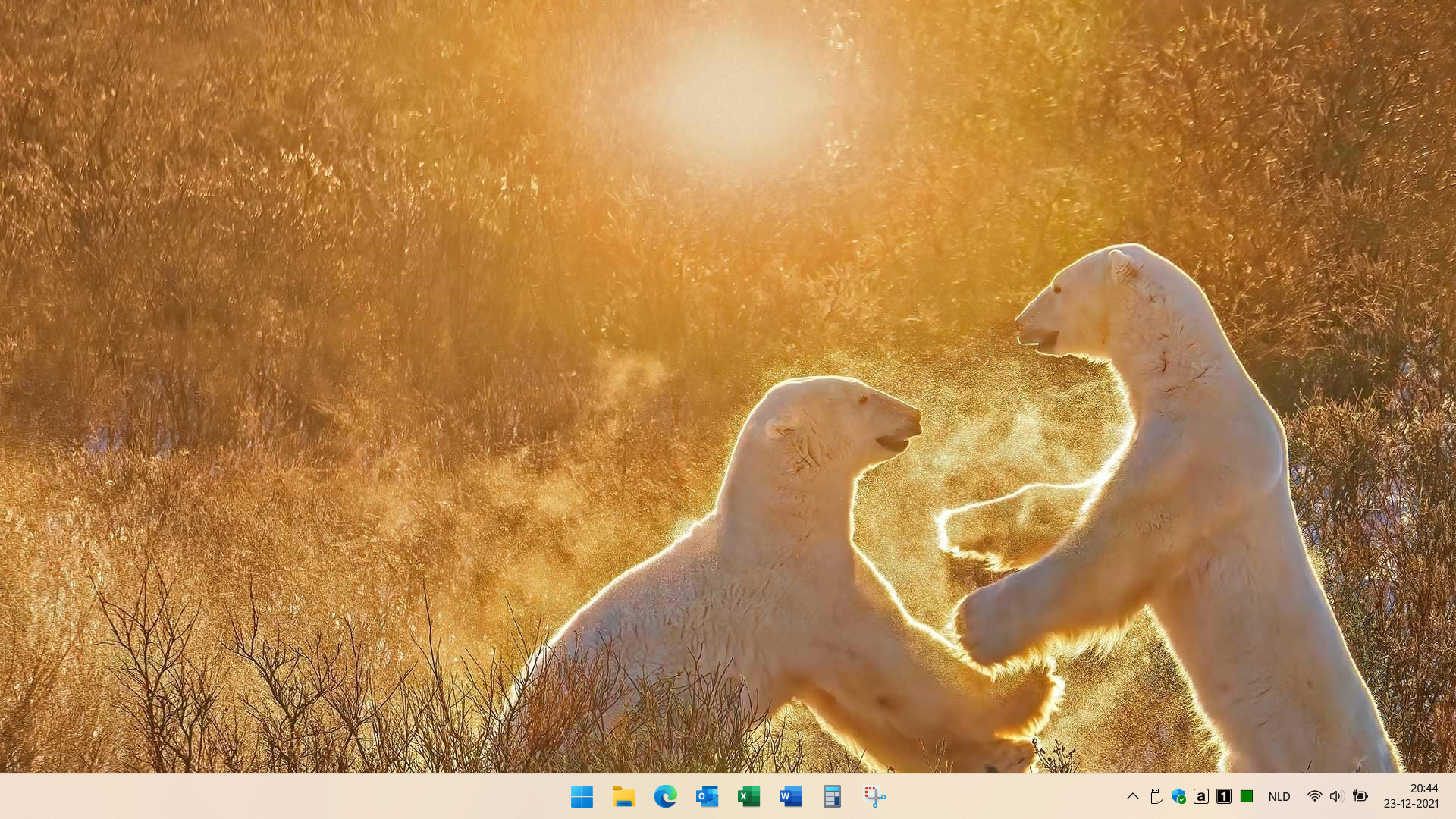
Task: Click the date 23-12-2021 in tray
Action: pyautogui.click(x=1410, y=804)
